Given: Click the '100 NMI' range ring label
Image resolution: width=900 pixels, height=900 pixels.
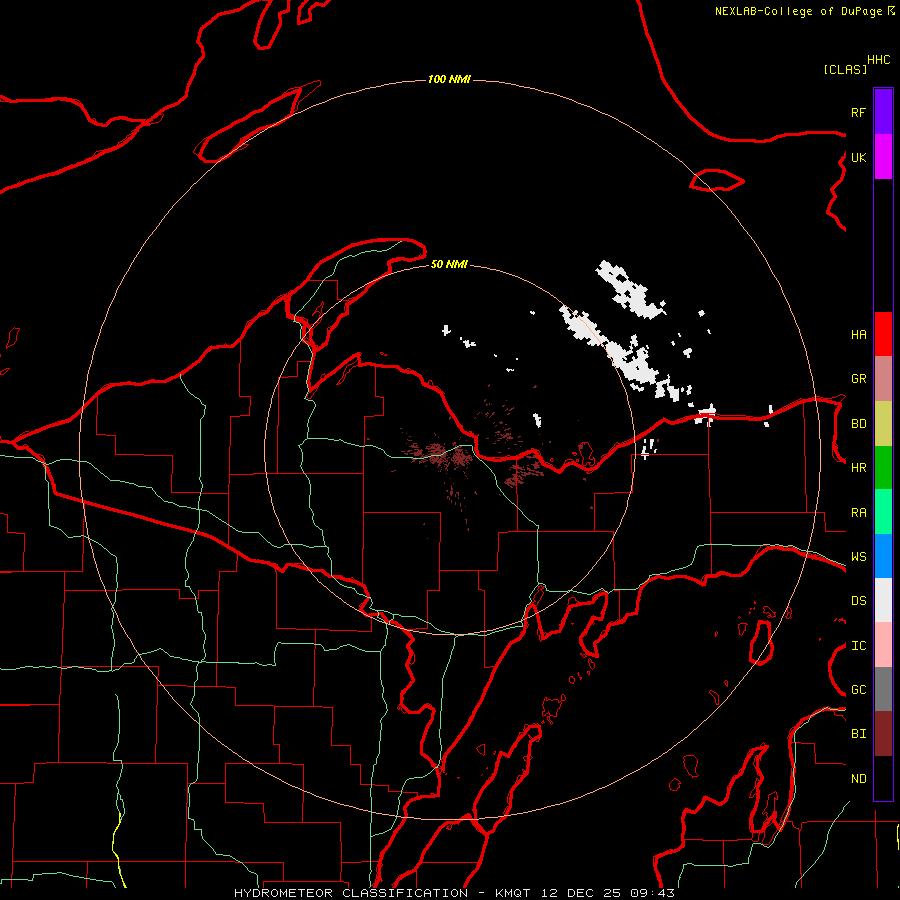Looking at the screenshot, I should tap(449, 79).
